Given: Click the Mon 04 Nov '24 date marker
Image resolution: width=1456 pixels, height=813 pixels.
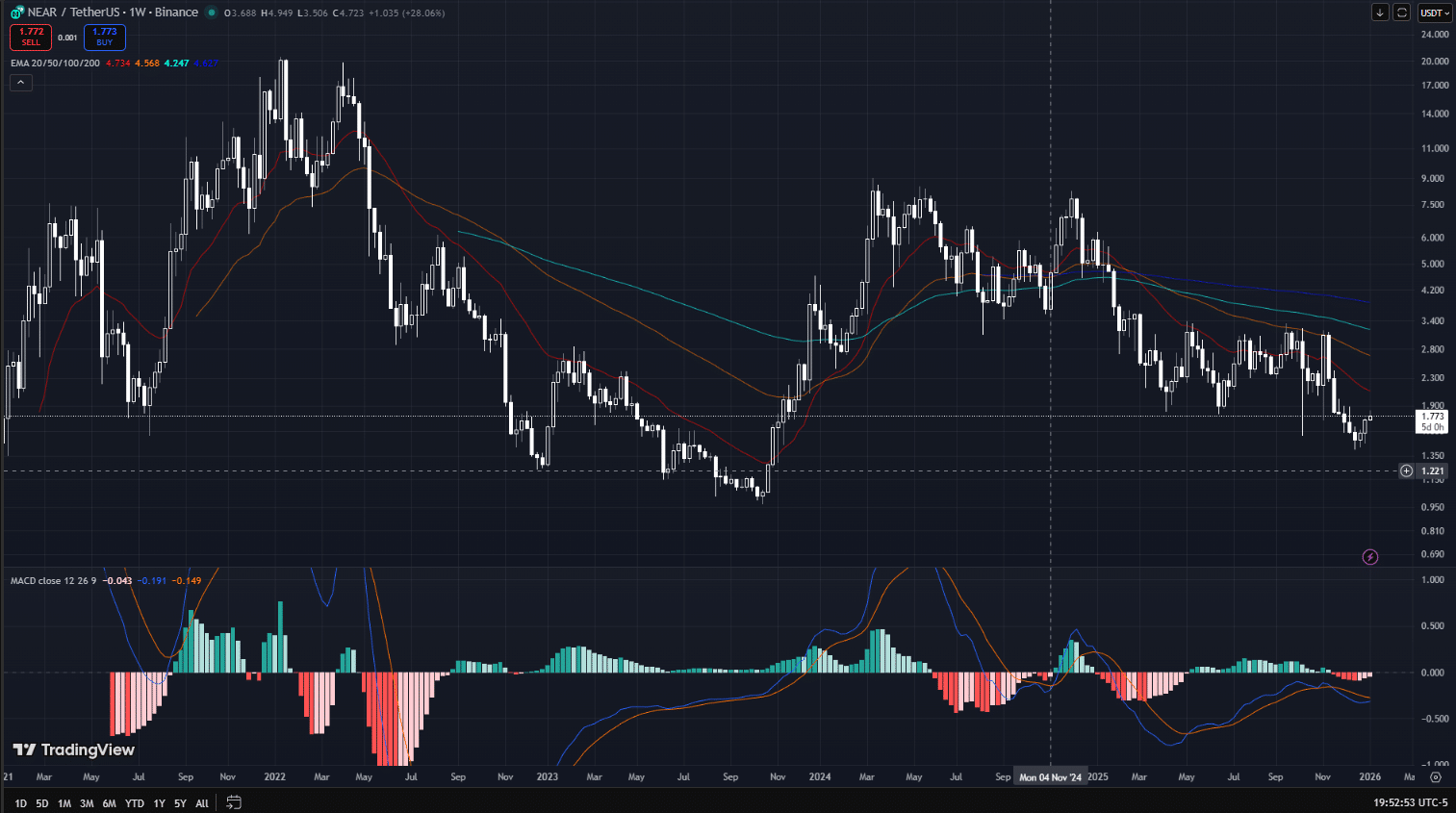Looking at the screenshot, I should (1051, 775).
